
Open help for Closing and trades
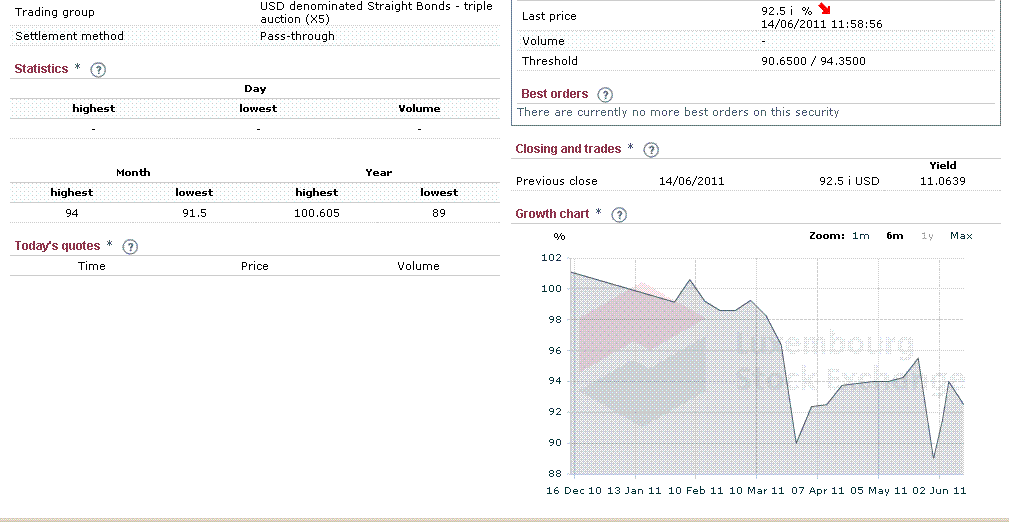click(651, 150)
